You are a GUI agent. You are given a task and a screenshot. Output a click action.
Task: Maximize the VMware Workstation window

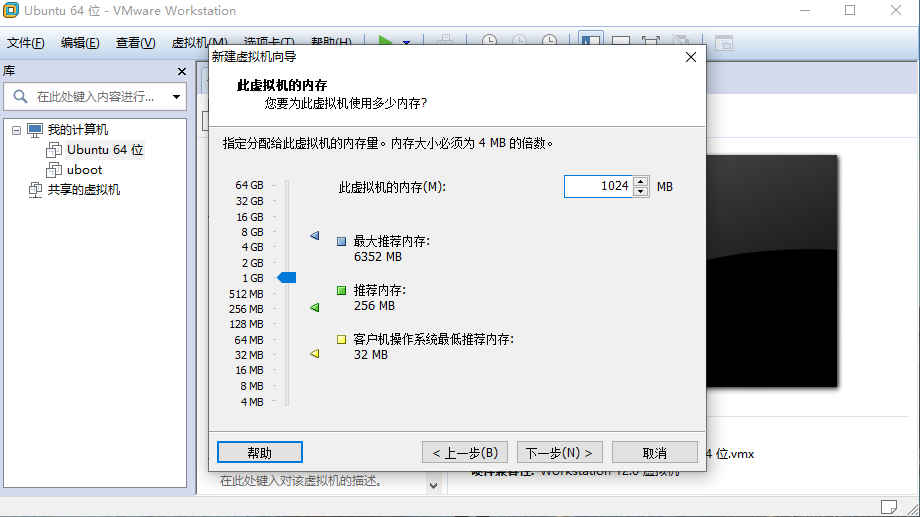click(x=850, y=11)
